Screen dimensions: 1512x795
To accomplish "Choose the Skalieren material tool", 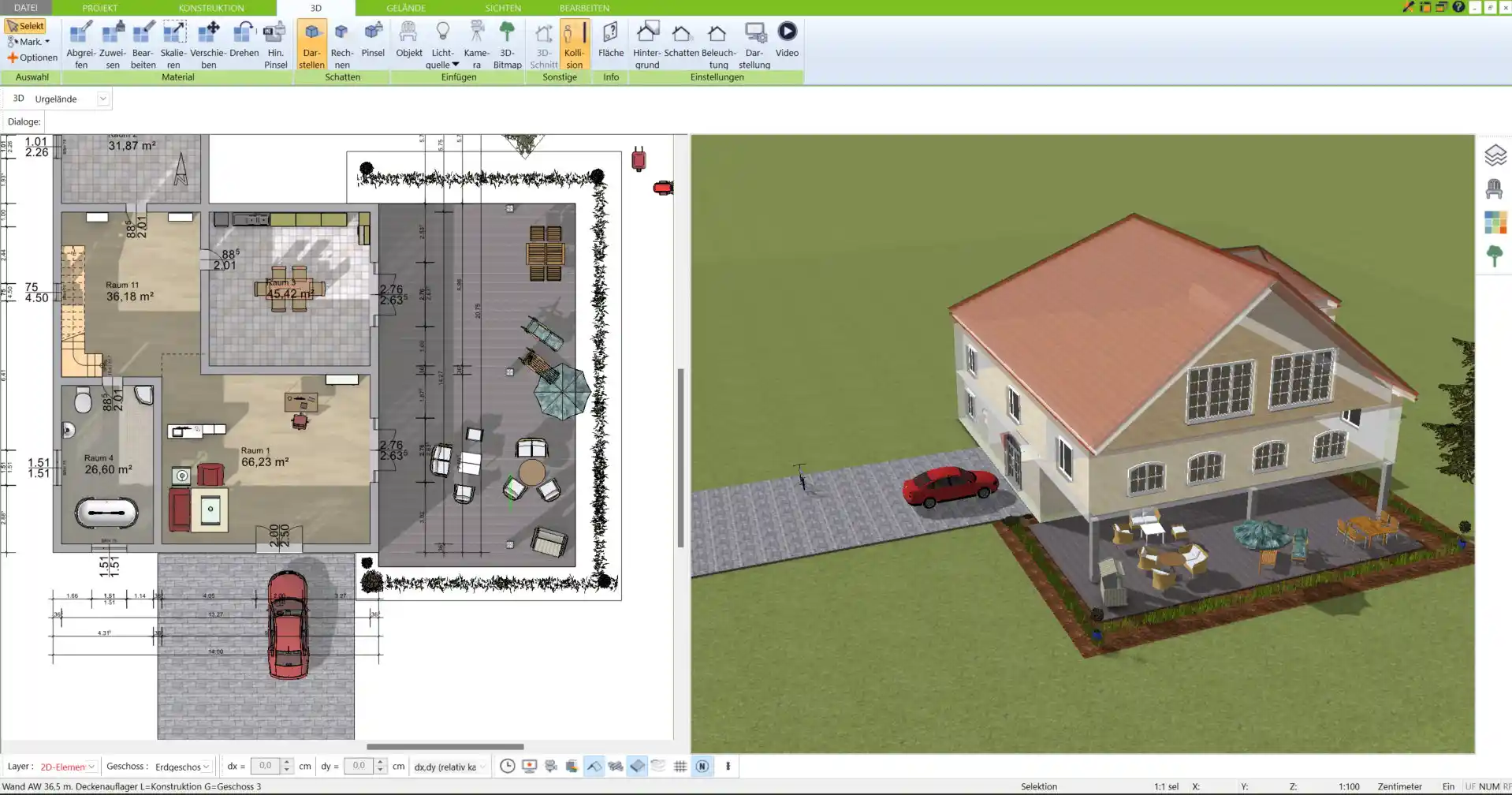I will [x=173, y=45].
